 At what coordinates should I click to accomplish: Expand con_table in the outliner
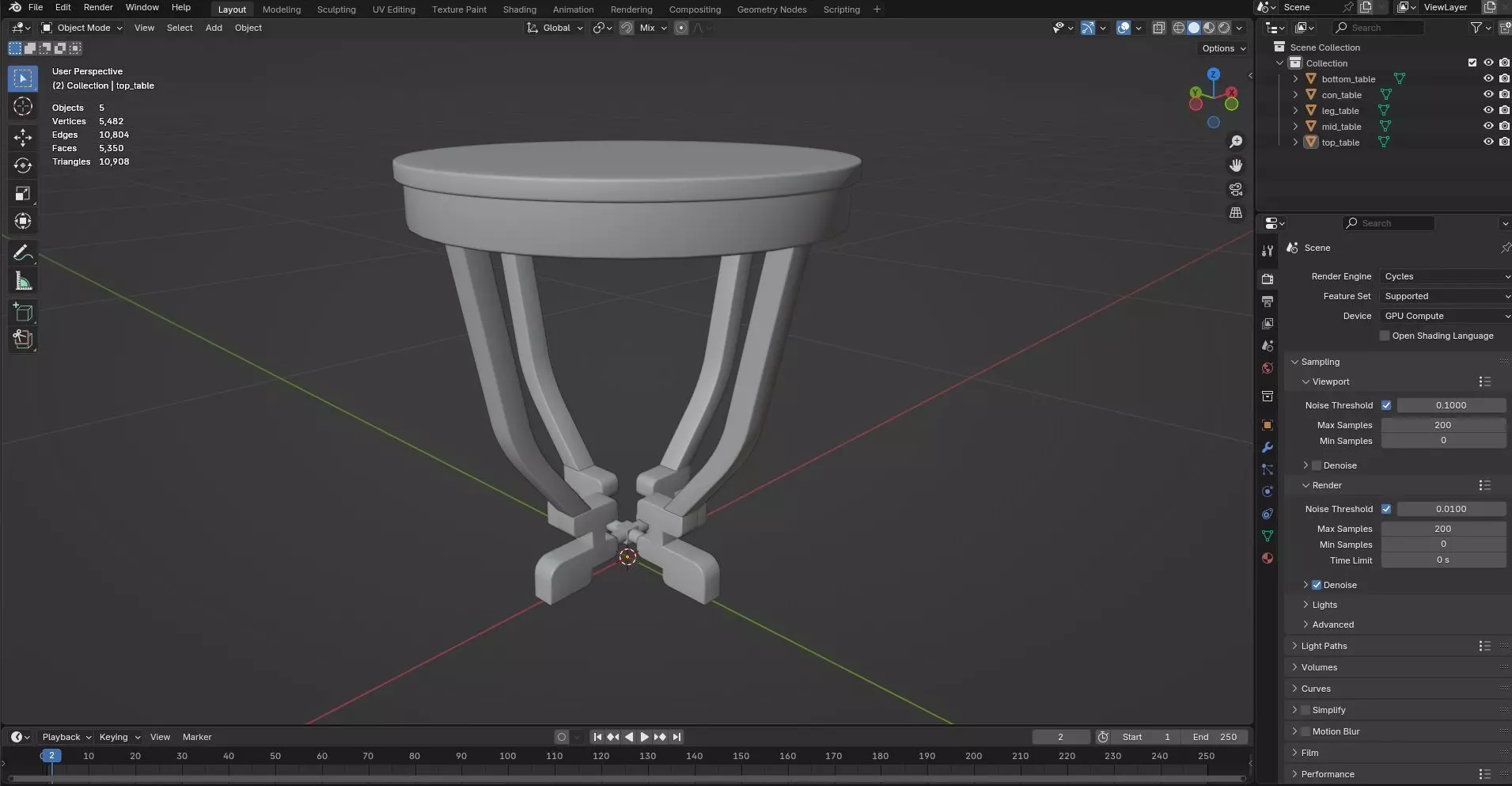(1295, 95)
